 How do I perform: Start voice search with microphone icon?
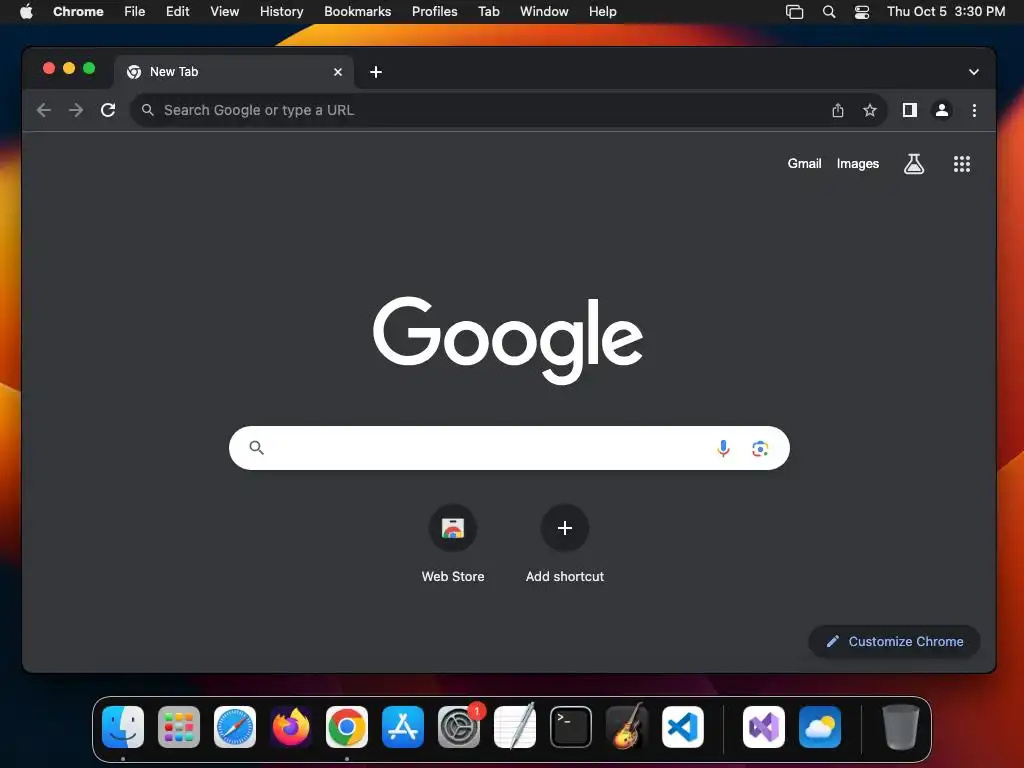coord(723,448)
